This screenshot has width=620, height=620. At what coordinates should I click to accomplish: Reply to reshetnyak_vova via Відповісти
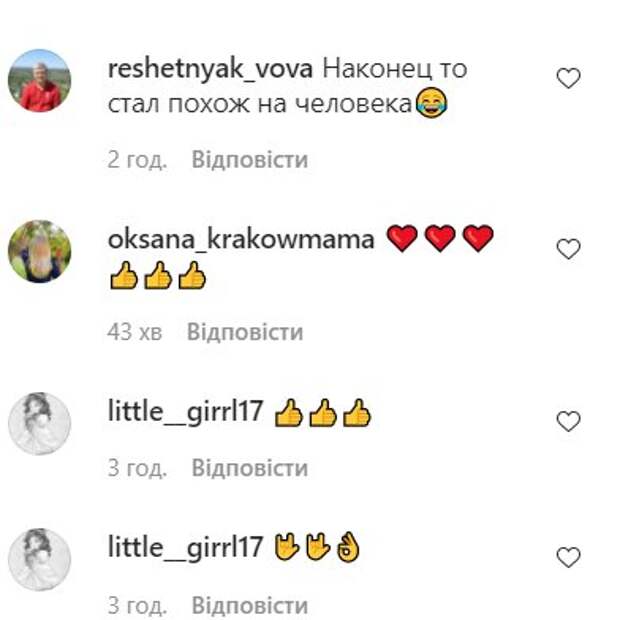click(x=250, y=160)
